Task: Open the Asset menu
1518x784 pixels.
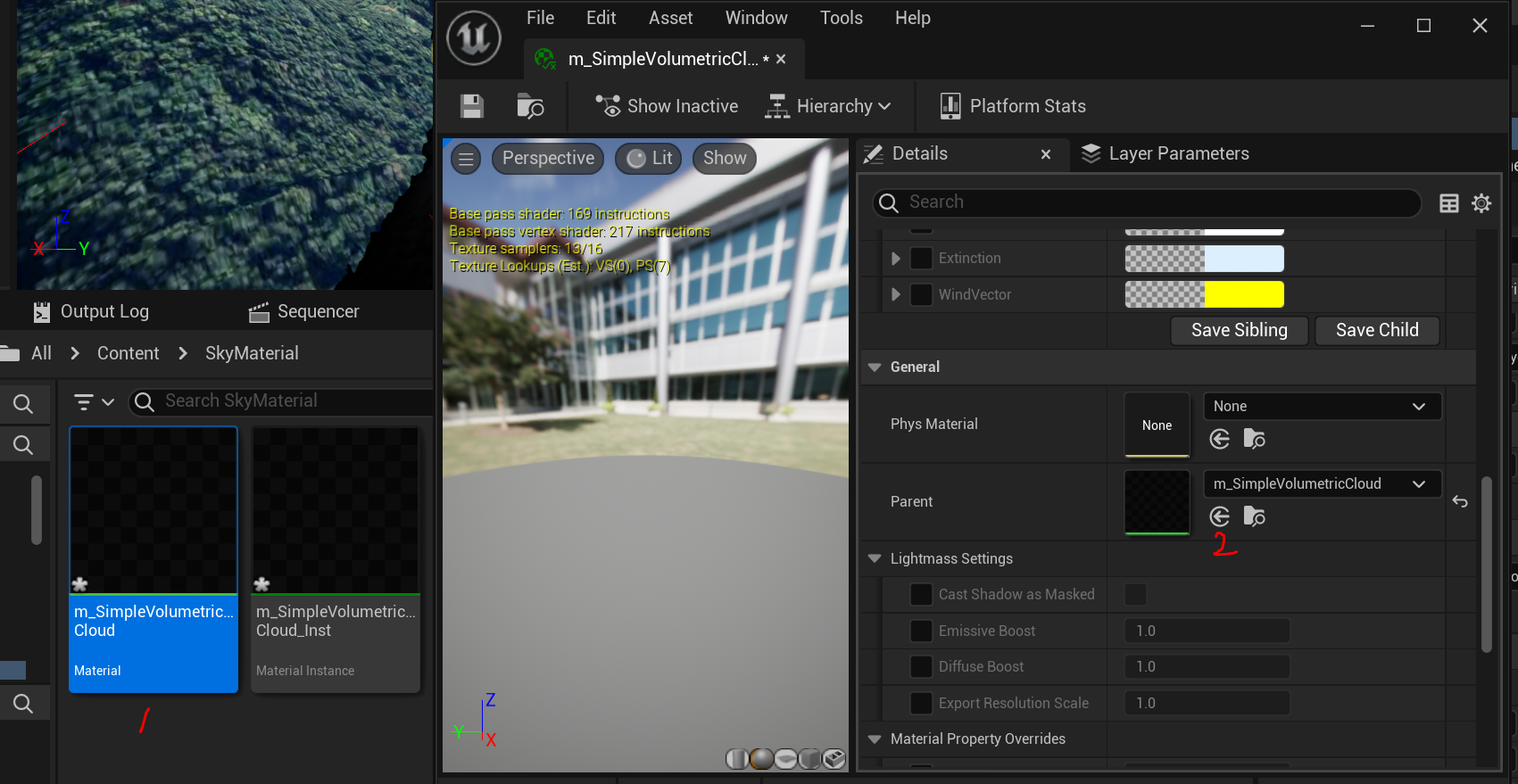Action: click(x=671, y=18)
